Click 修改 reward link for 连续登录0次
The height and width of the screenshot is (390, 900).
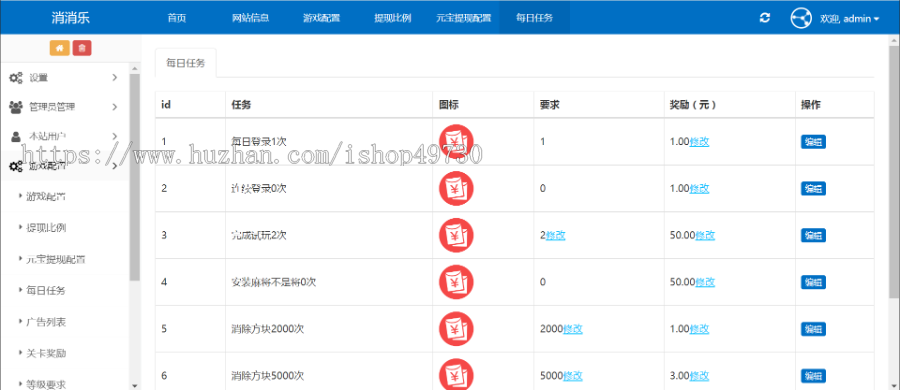click(x=699, y=188)
